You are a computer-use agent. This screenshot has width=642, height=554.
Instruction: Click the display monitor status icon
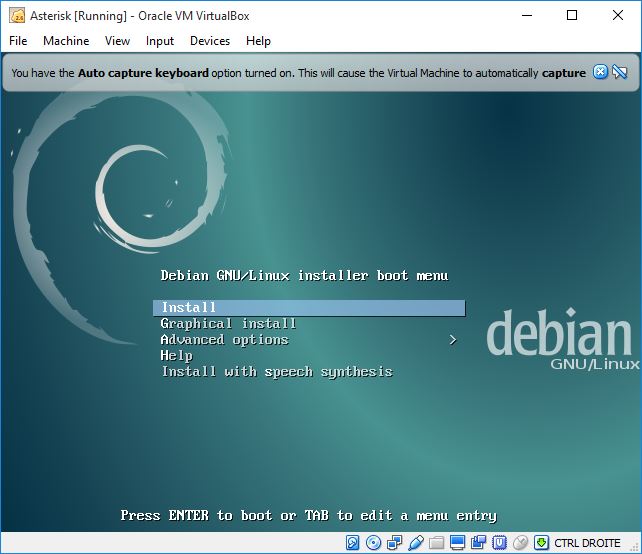click(457, 543)
